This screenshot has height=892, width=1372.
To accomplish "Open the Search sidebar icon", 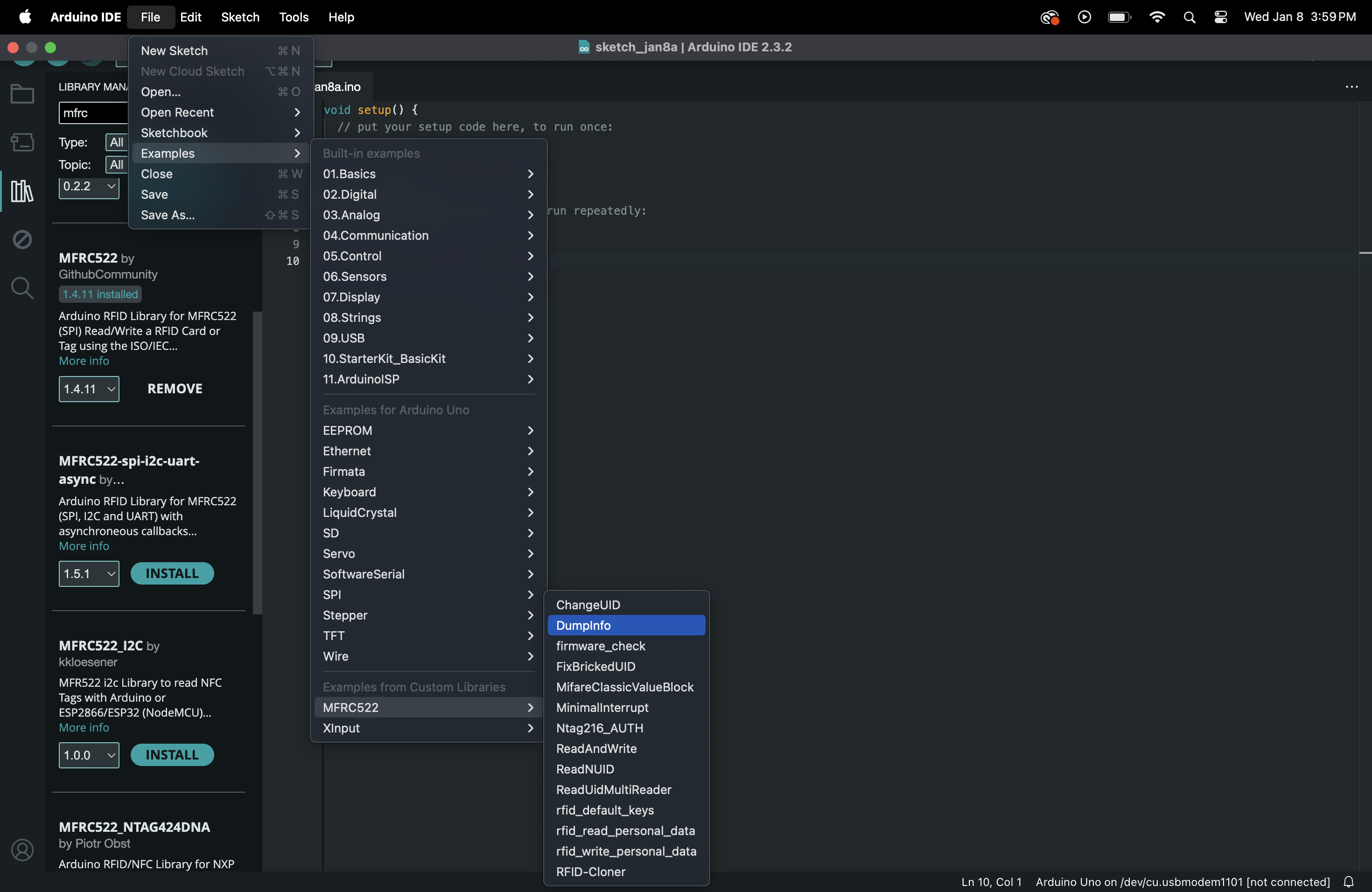I will pyautogui.click(x=22, y=287).
